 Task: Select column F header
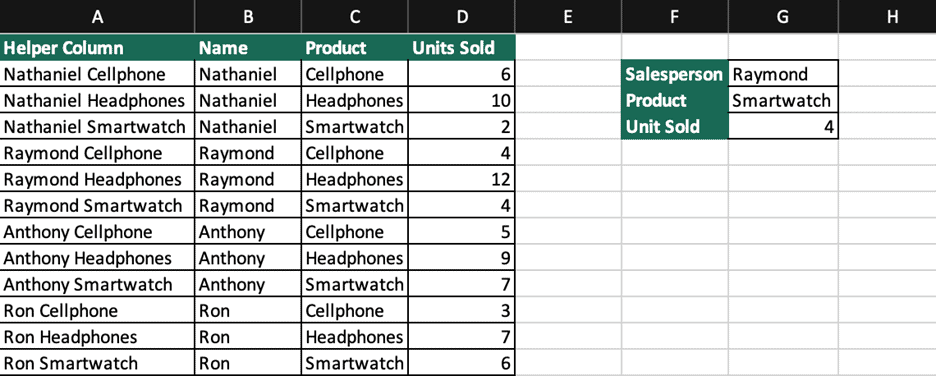tap(675, 17)
